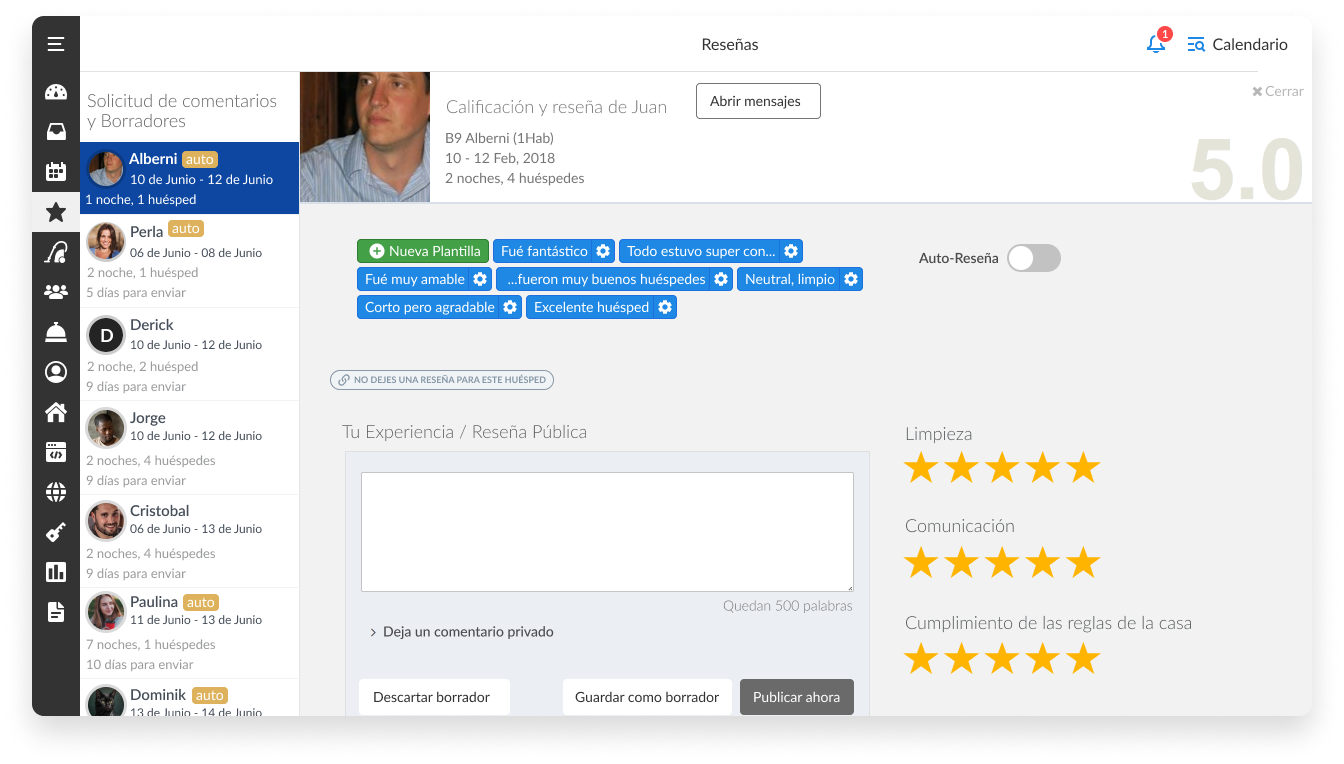Image resolution: width=1344 pixels, height=764 pixels.
Task: Toggle the Auto-Reseña switch
Action: point(1033,258)
